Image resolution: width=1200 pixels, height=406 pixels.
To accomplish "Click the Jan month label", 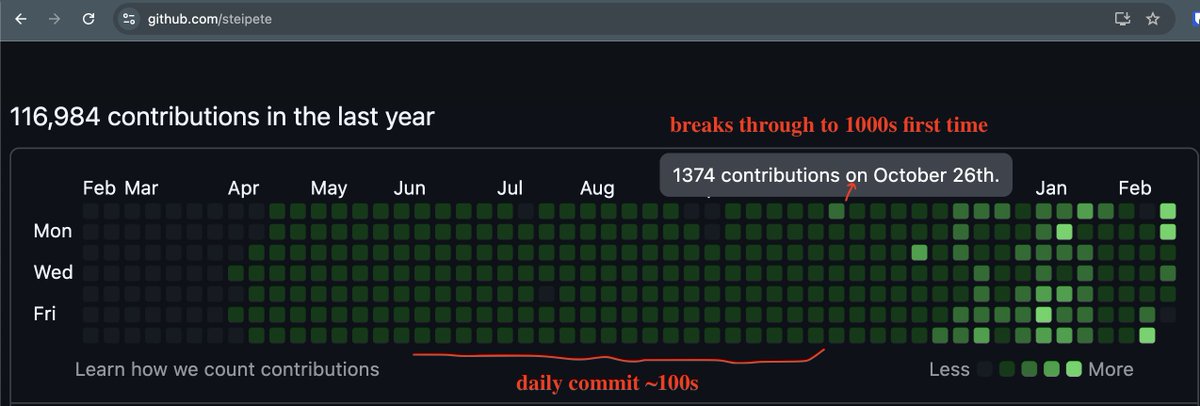I will [1051, 188].
